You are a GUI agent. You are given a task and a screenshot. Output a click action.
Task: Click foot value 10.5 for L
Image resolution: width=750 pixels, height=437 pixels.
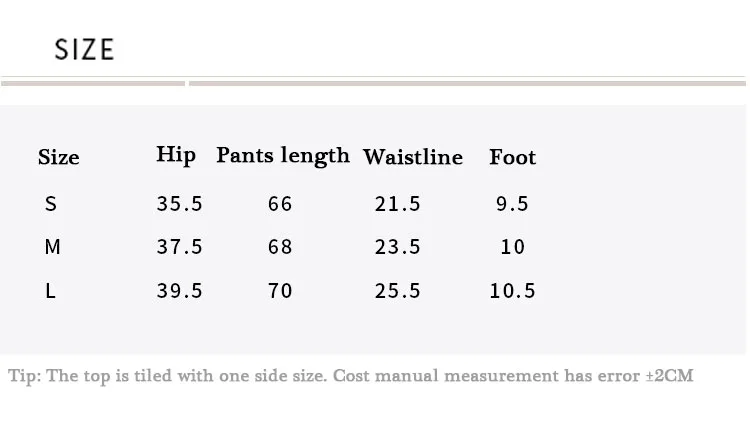pos(512,291)
